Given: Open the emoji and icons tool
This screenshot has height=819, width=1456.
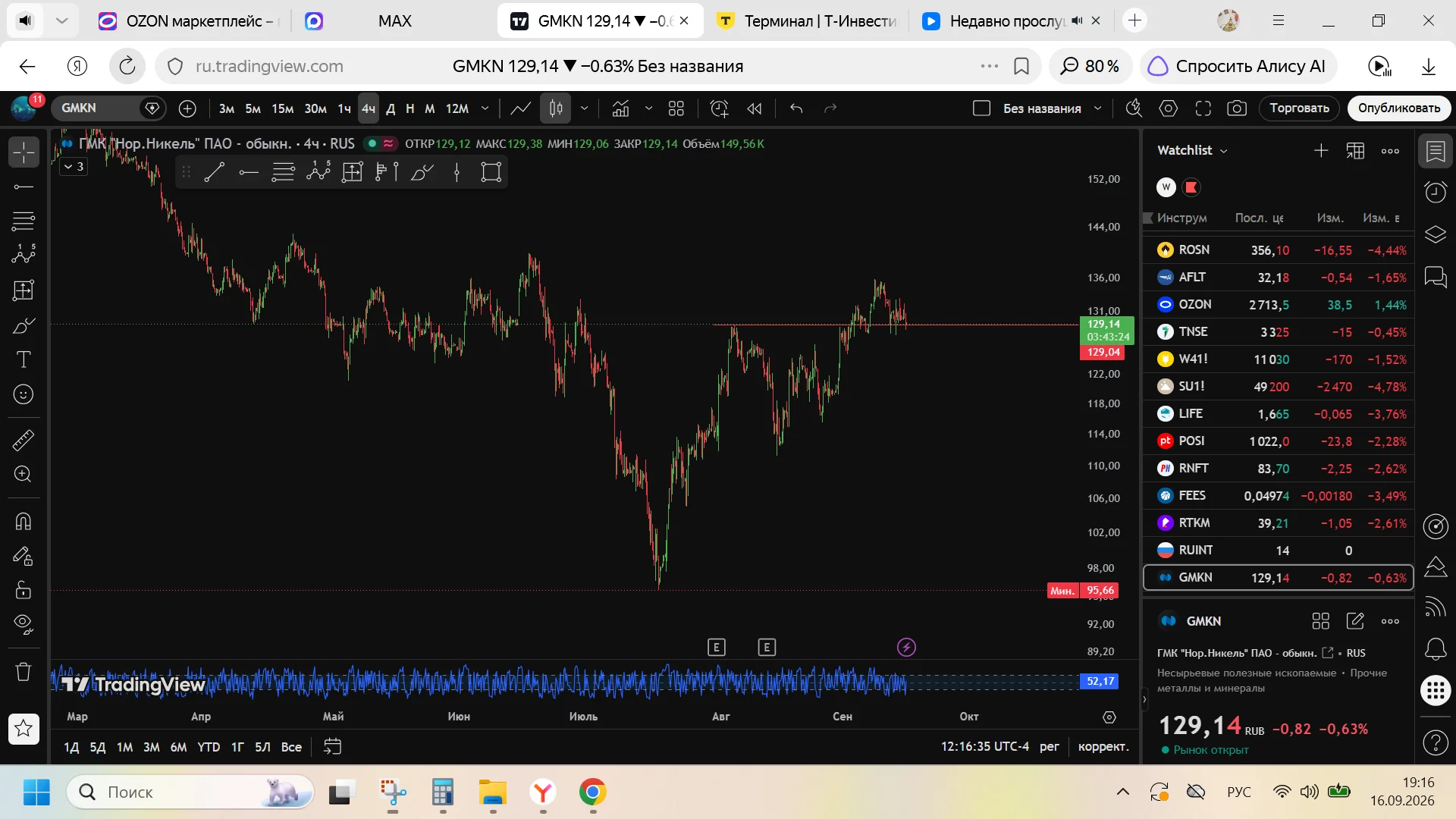Looking at the screenshot, I should [24, 394].
